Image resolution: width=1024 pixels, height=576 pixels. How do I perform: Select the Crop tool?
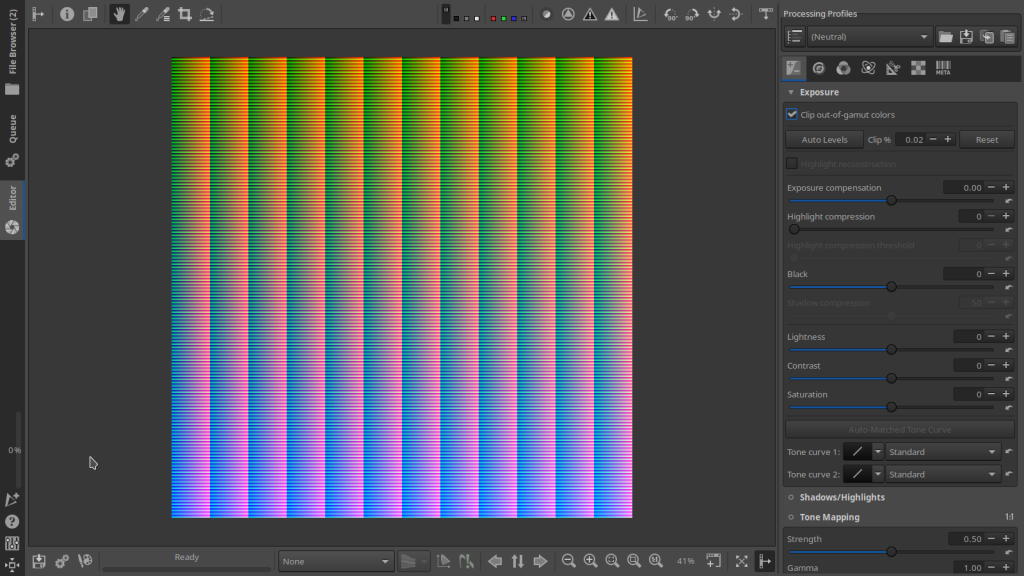[185, 14]
